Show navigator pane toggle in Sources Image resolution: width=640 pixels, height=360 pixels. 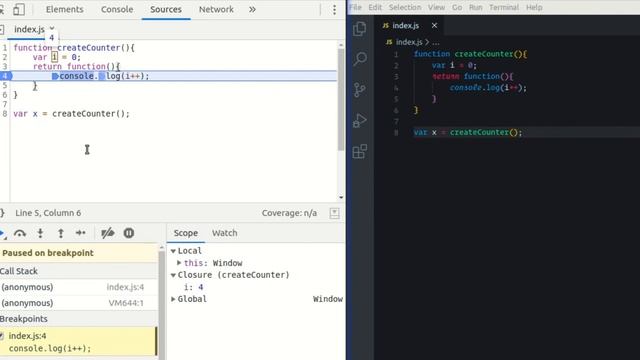pos(2,29)
